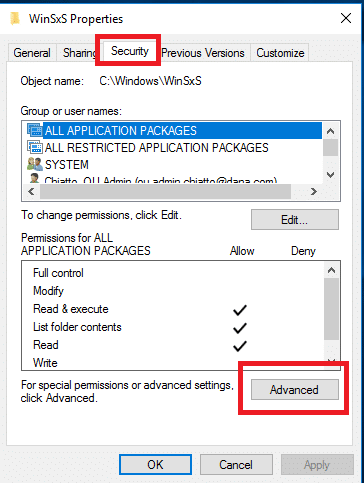
Task: Click the user list scroll-up arrow
Action: (x=330, y=131)
